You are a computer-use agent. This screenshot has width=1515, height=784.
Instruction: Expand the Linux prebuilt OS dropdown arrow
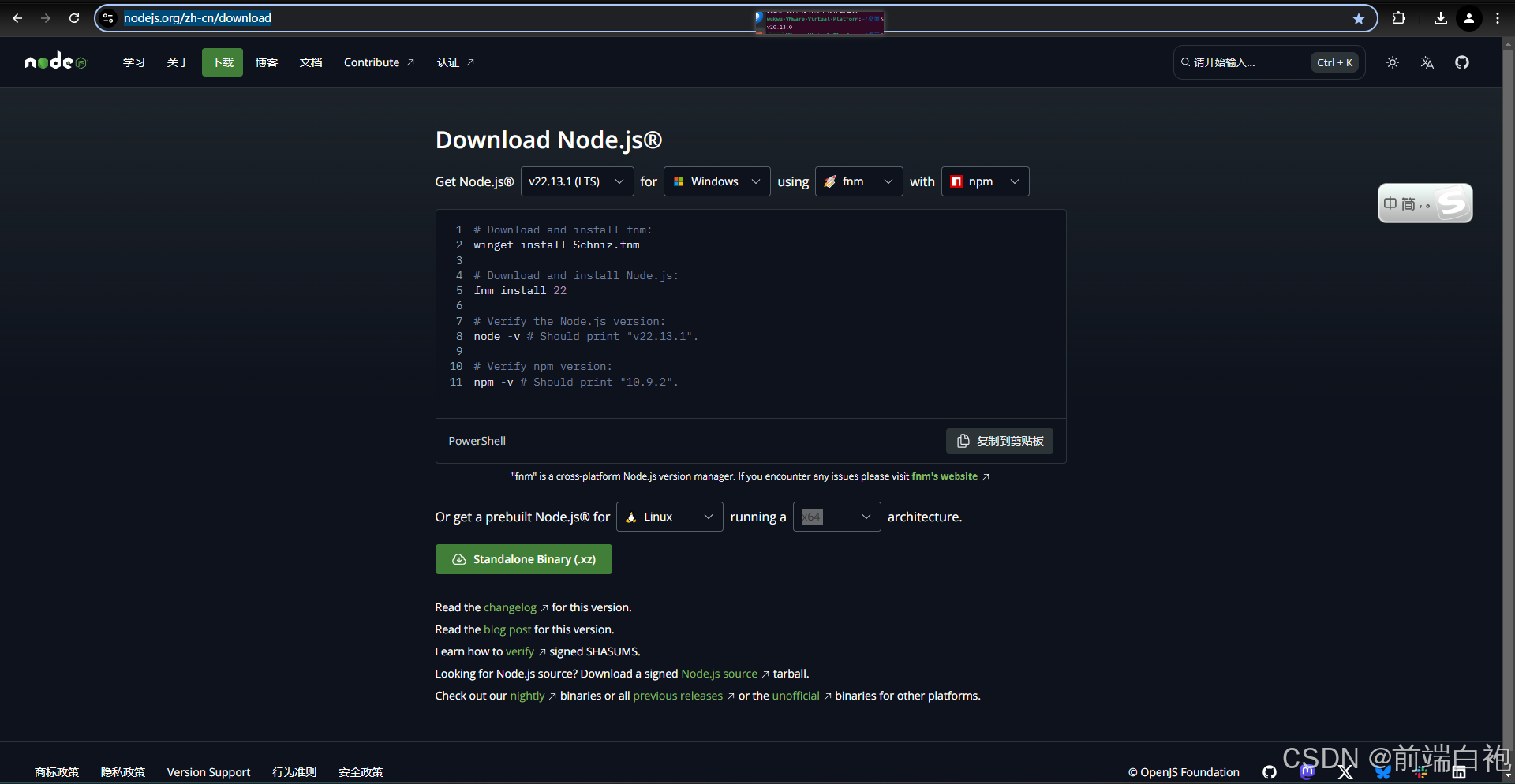[709, 517]
